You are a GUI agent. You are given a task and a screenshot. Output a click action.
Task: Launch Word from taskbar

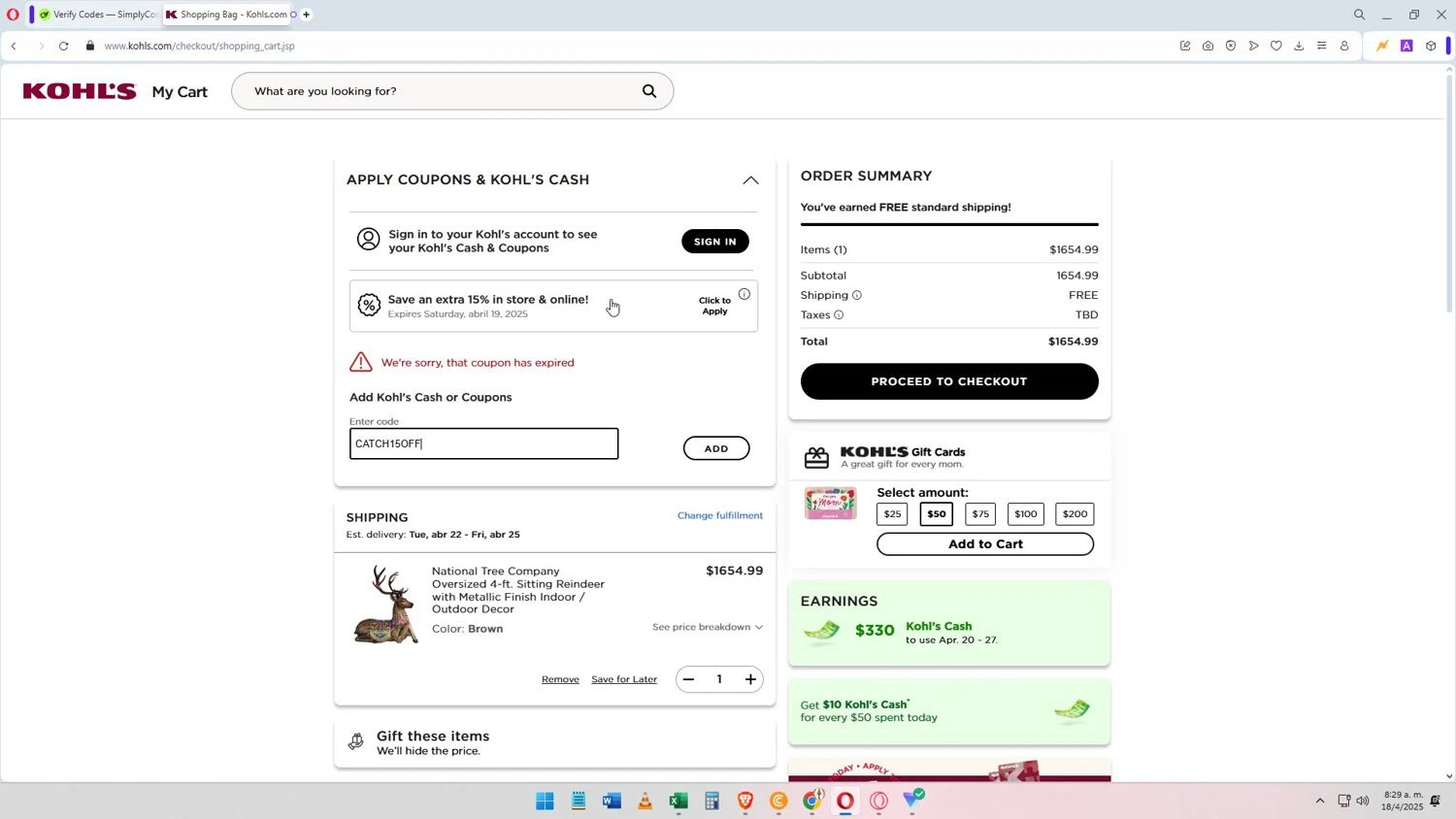(612, 801)
